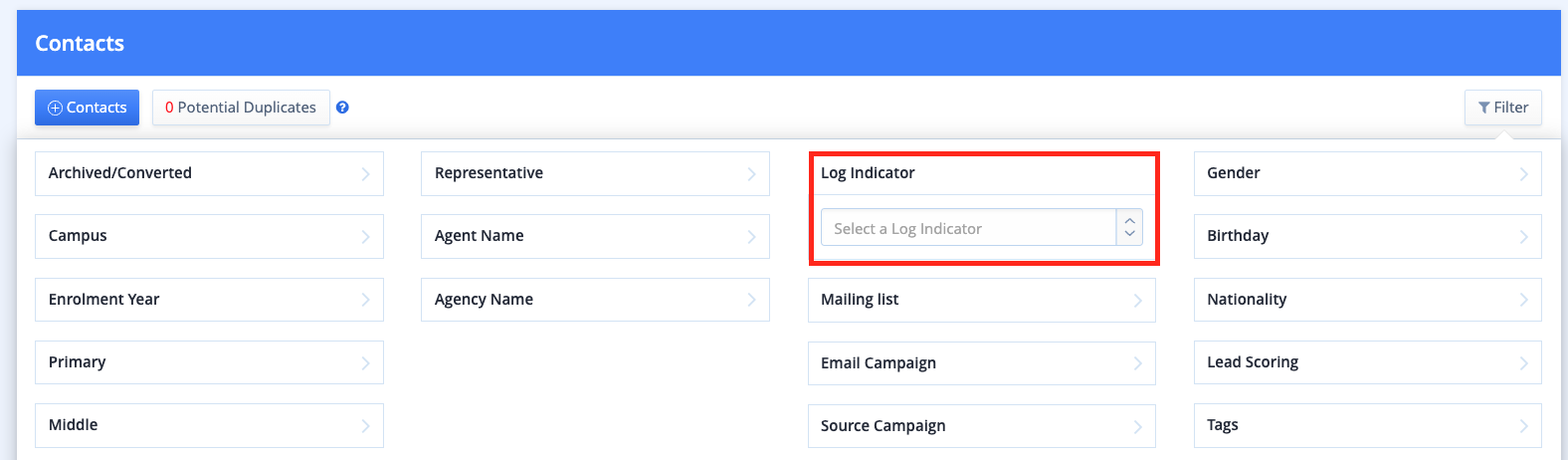
Task: Click the Primary filter chevron
Action: 365,363
